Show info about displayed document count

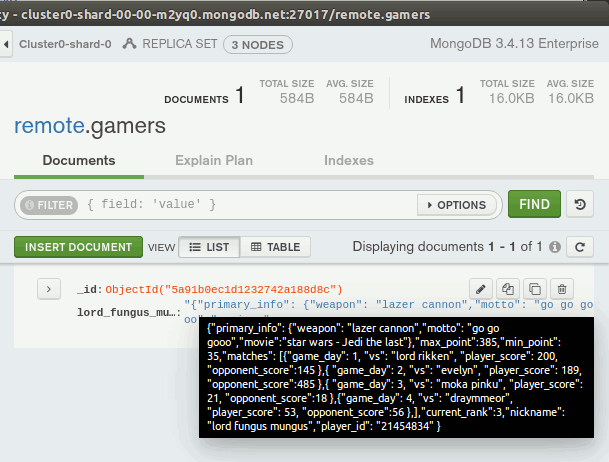tap(555, 247)
